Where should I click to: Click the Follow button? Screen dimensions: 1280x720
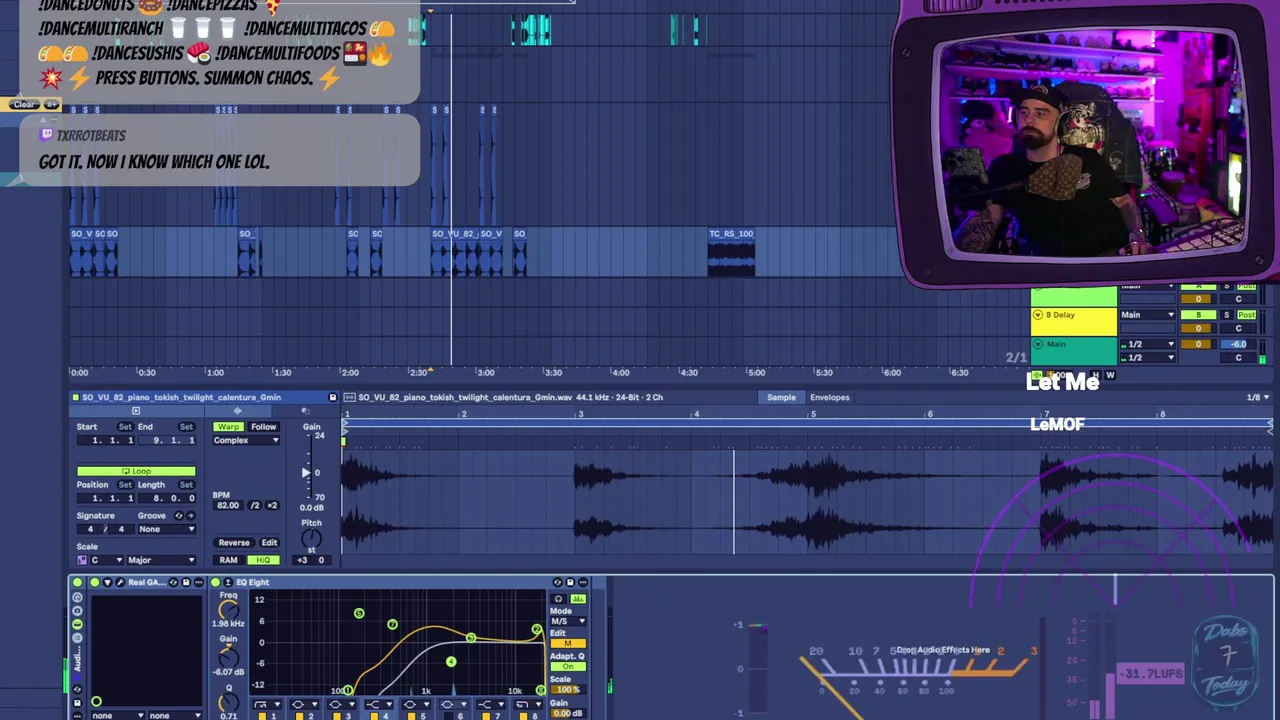[263, 427]
